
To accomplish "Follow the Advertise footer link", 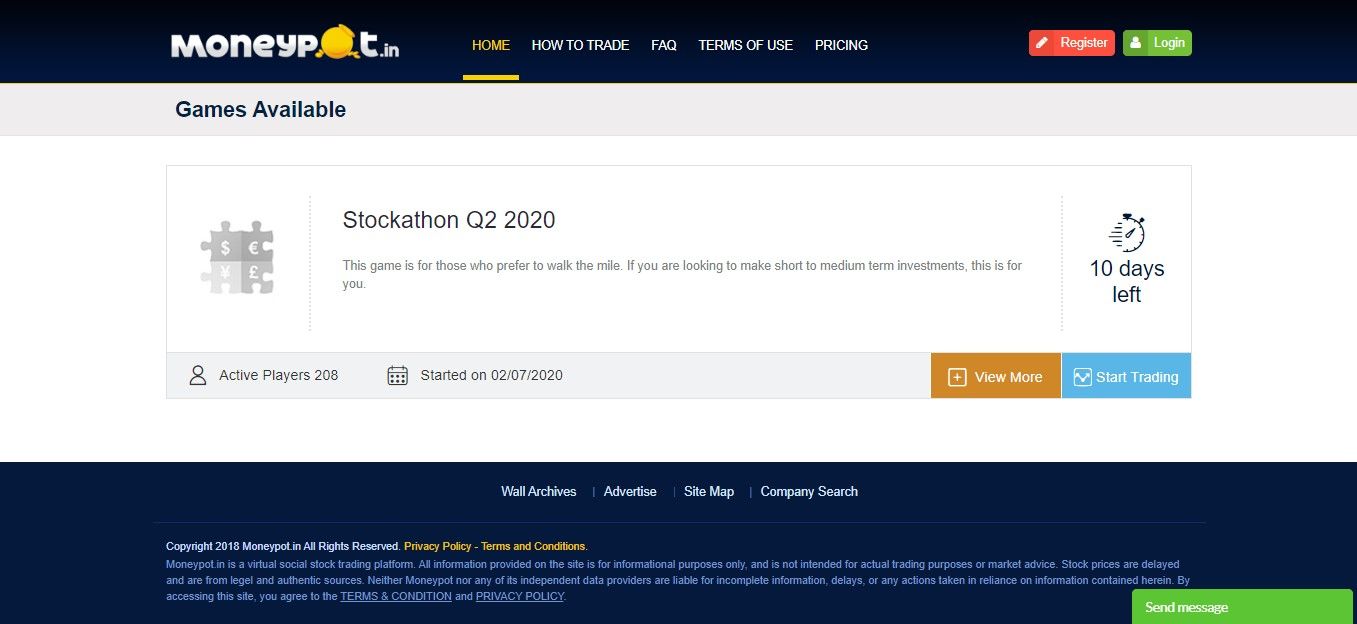I will point(630,491).
